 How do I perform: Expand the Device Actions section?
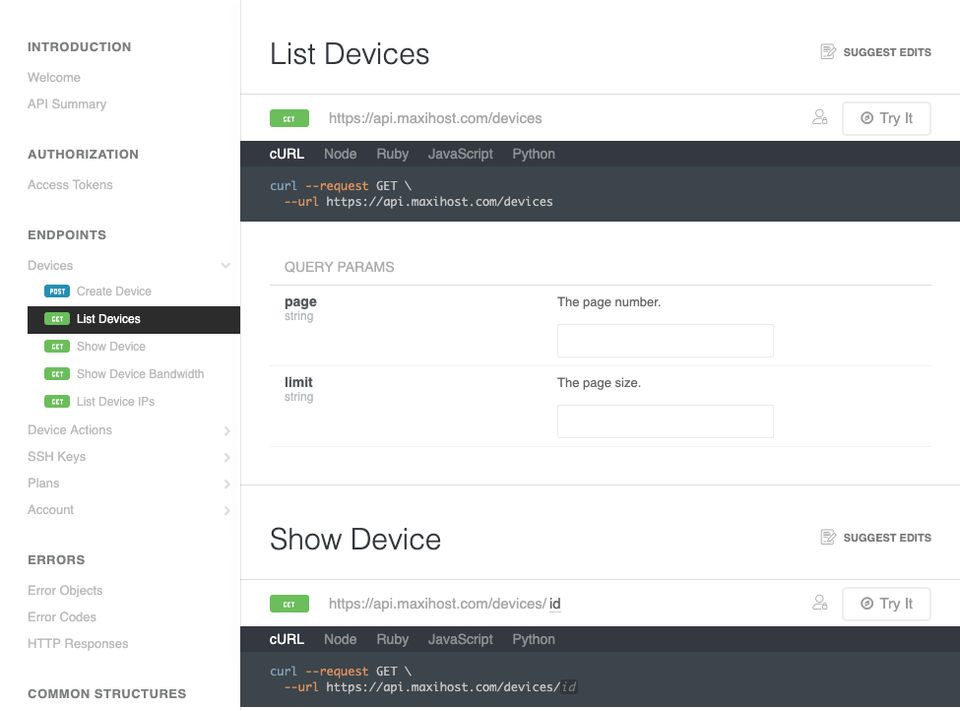pyautogui.click(x=227, y=431)
